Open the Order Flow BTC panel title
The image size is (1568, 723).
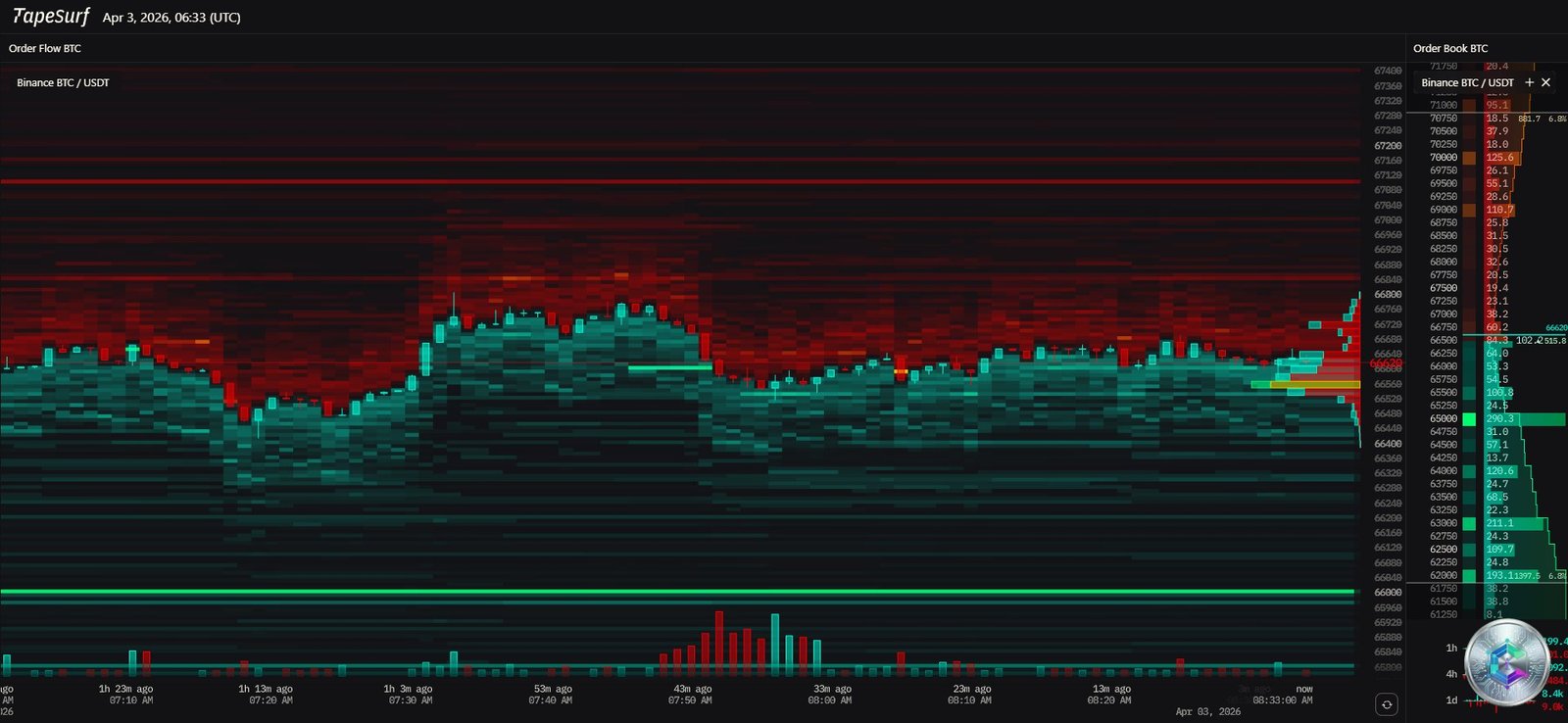click(45, 48)
